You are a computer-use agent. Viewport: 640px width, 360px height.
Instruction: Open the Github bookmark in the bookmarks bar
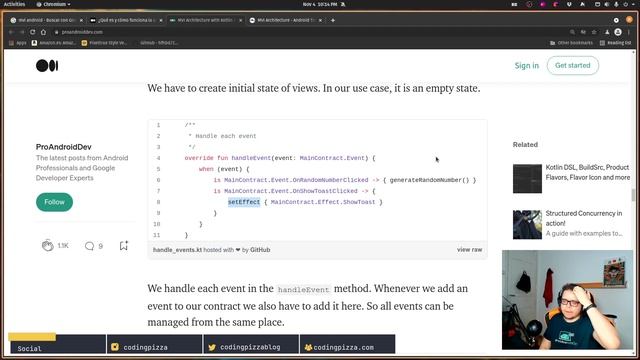[159, 43]
